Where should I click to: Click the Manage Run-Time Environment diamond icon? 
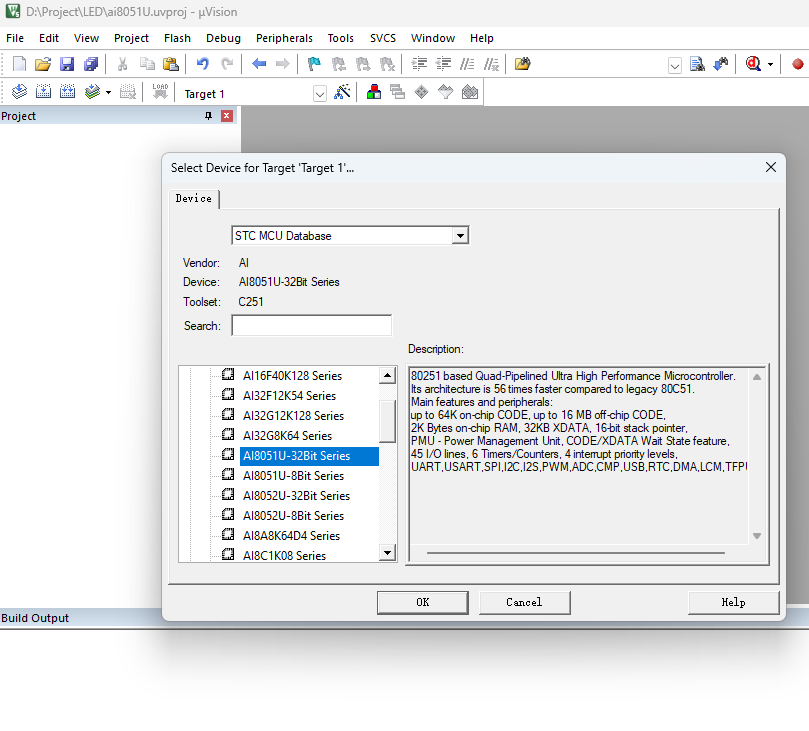click(422, 92)
